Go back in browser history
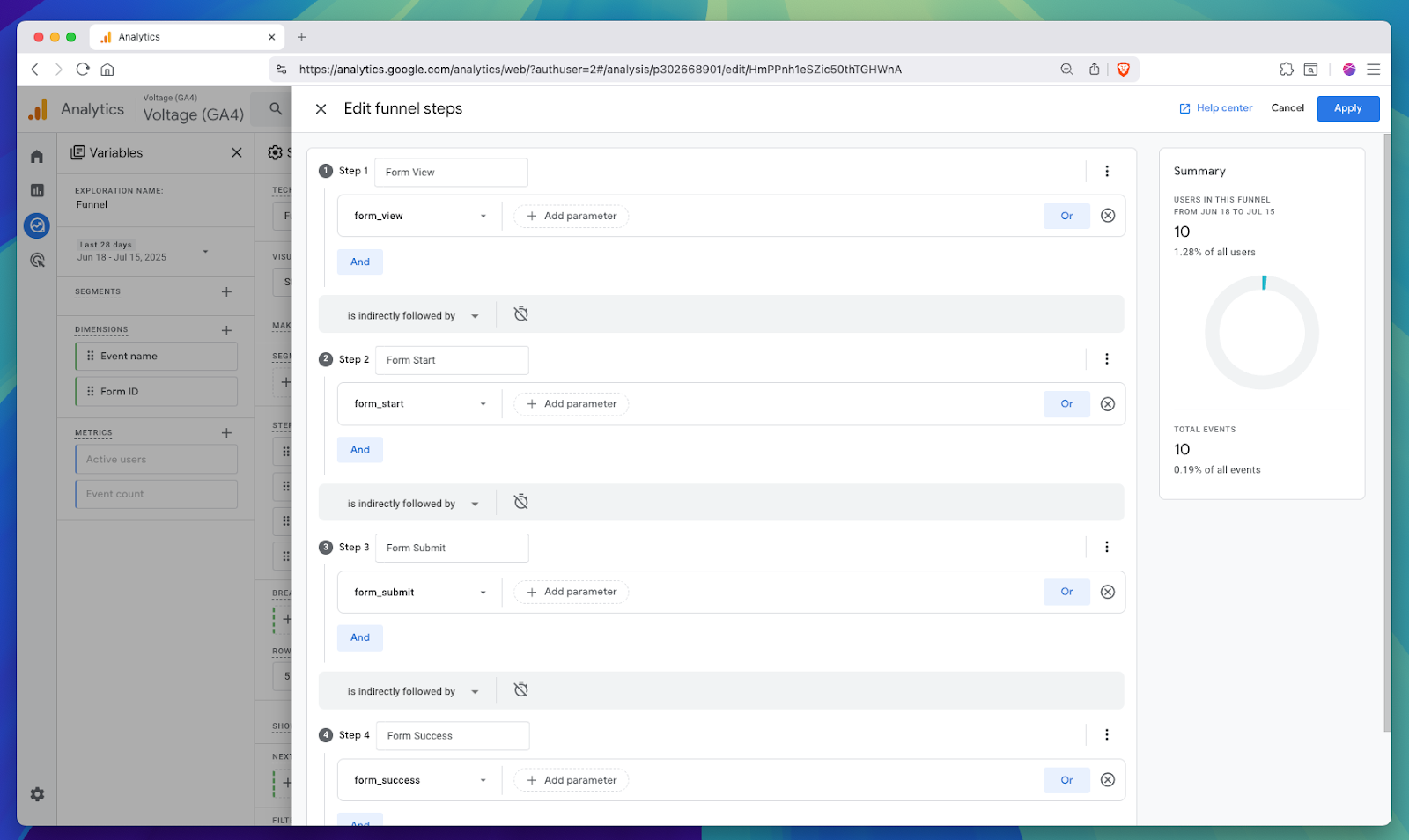Image resolution: width=1409 pixels, height=840 pixels. [35, 70]
